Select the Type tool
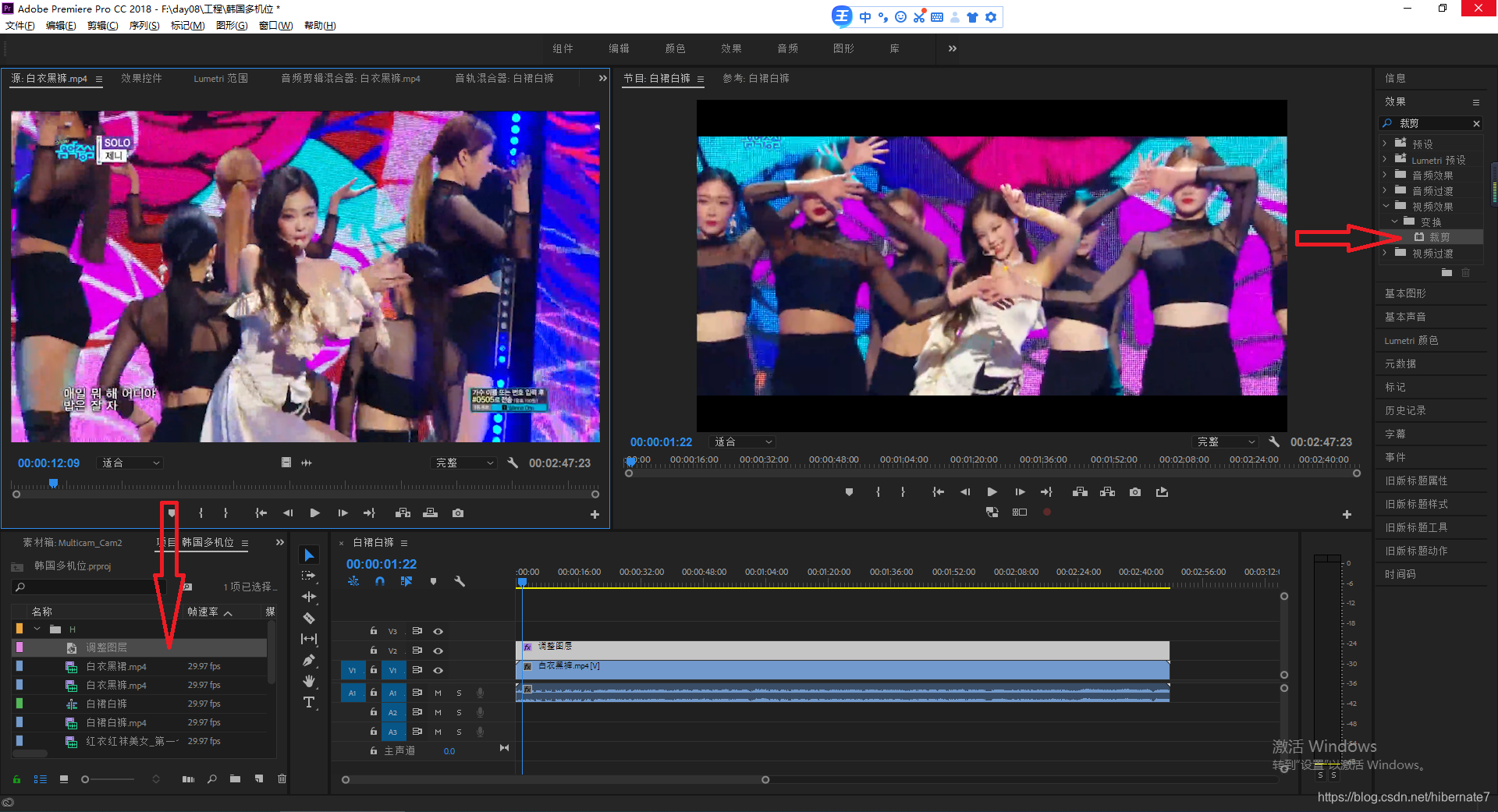Screen dimensions: 1498x812 [309, 702]
